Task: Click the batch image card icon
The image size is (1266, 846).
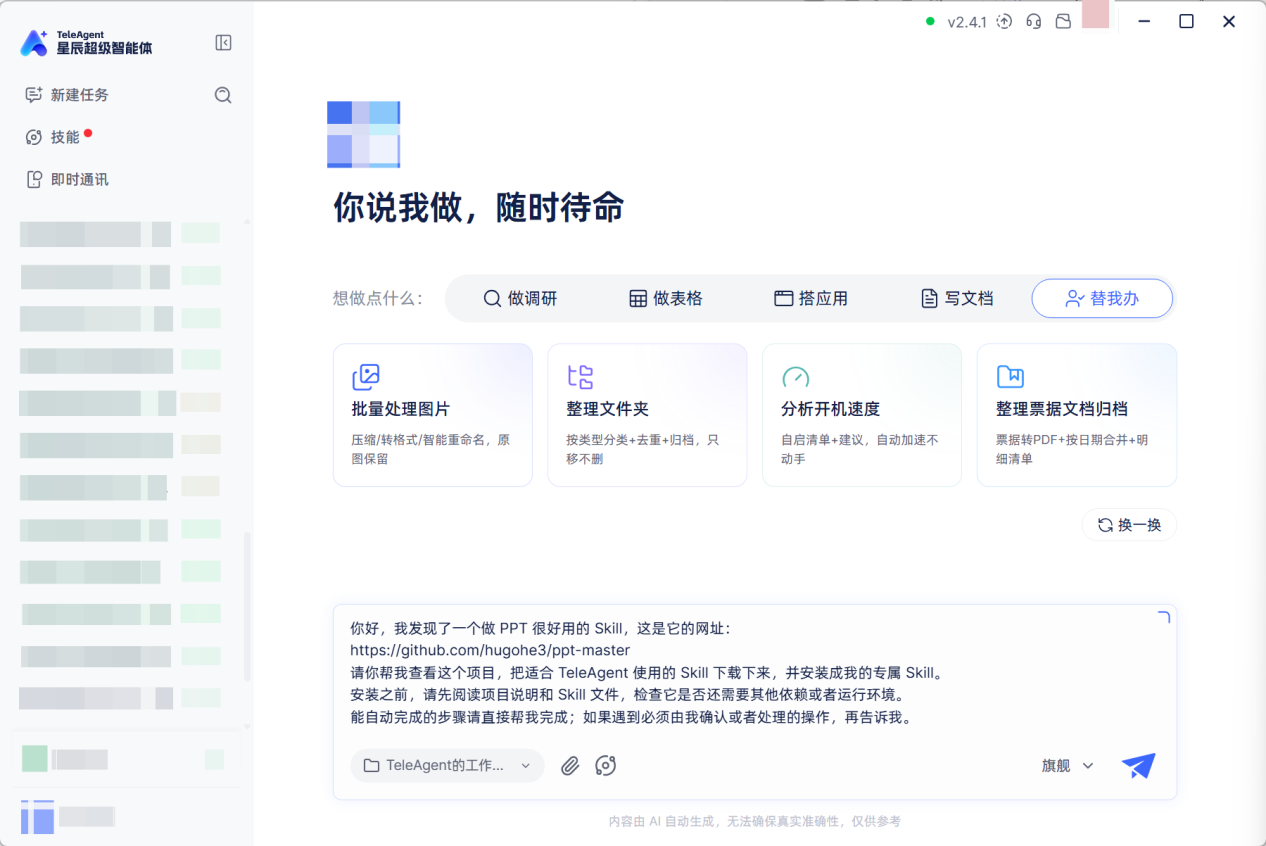Action: coord(366,377)
